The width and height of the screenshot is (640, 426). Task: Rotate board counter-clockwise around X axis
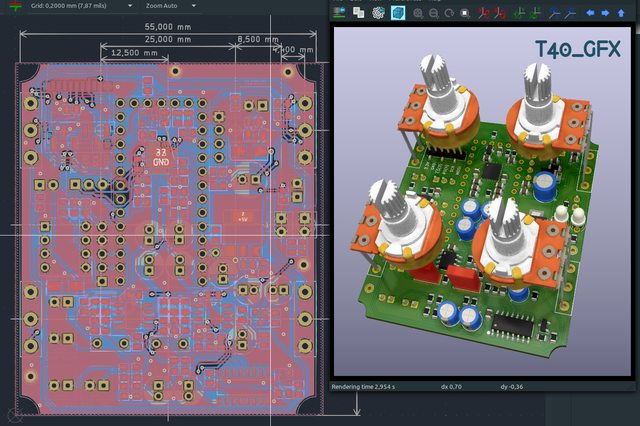click(x=501, y=13)
